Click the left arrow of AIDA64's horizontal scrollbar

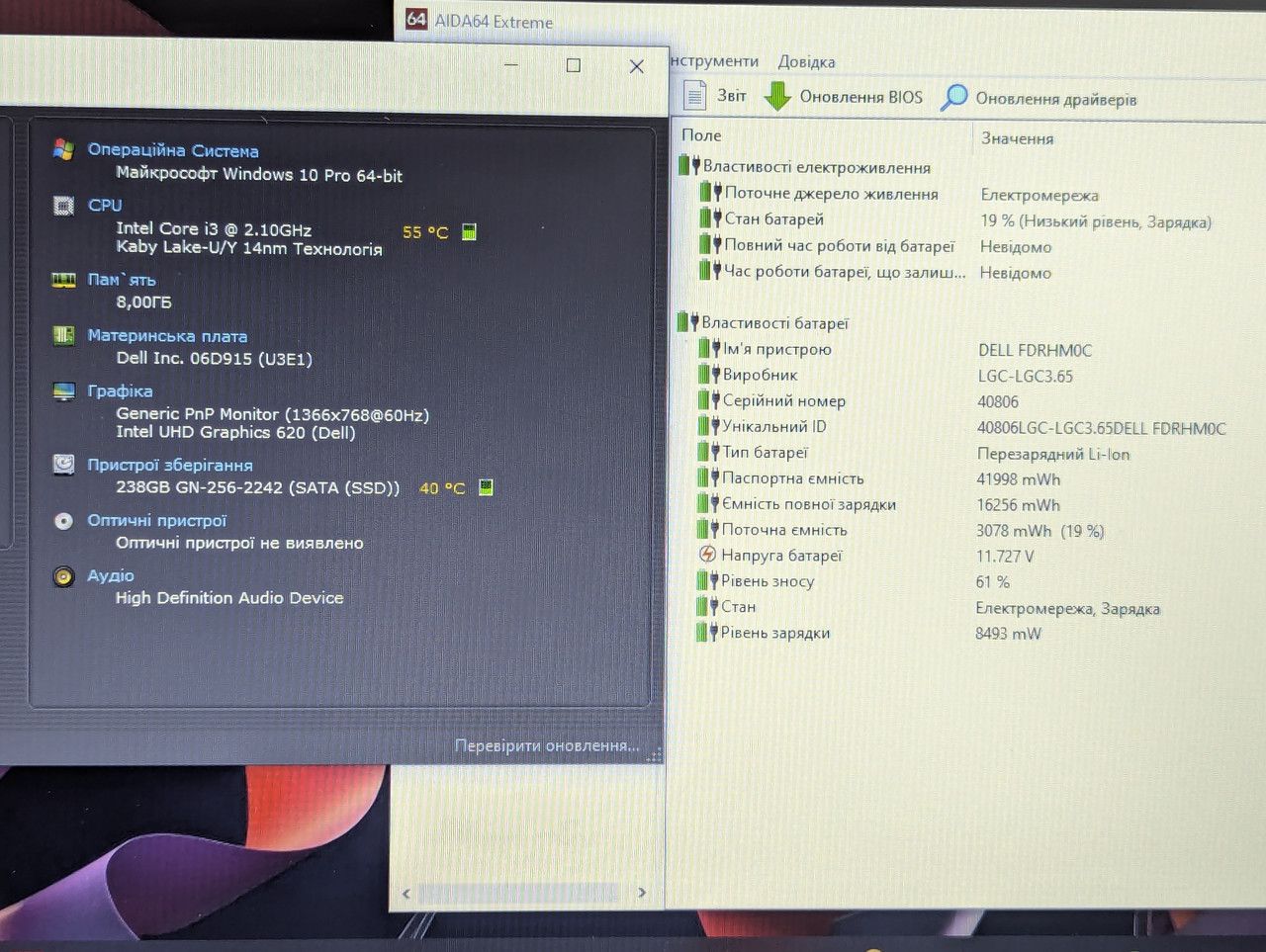407,893
